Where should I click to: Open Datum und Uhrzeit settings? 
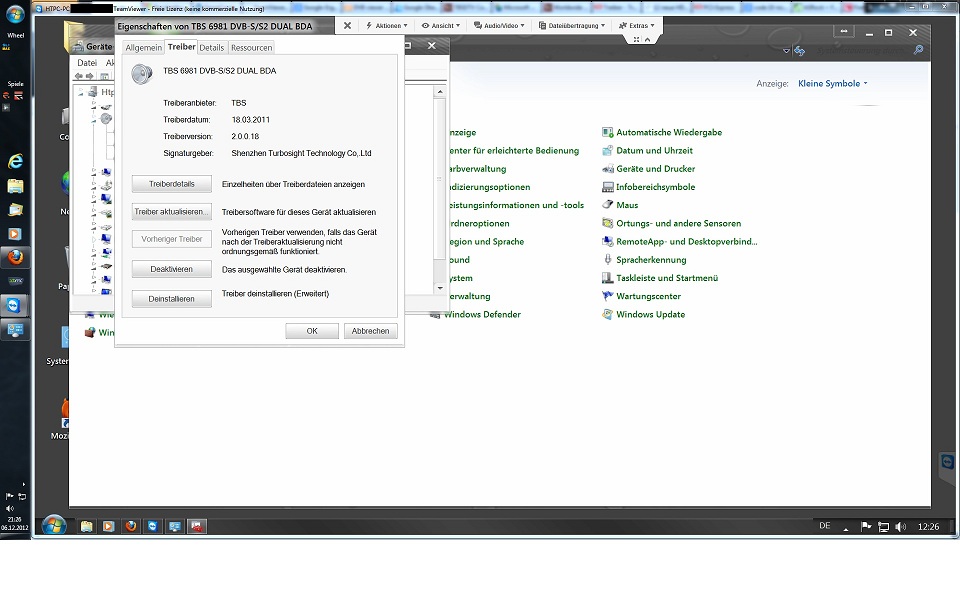tap(654, 151)
